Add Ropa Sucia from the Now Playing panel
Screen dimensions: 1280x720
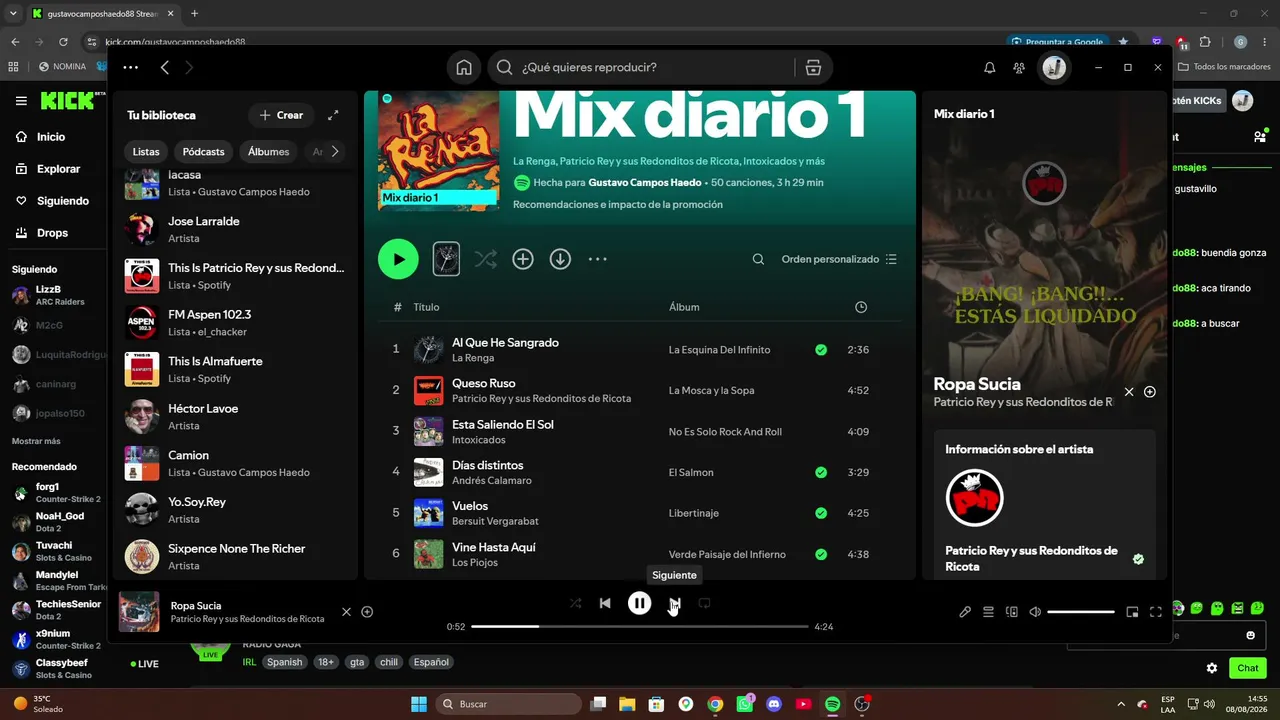click(1150, 392)
